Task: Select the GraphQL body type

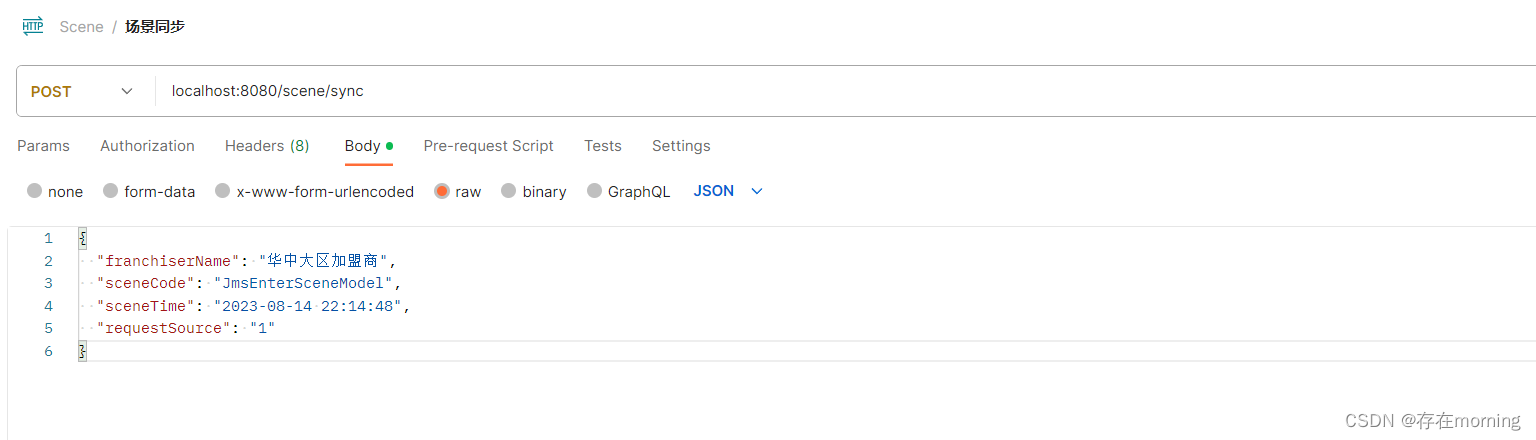Action: [x=595, y=191]
